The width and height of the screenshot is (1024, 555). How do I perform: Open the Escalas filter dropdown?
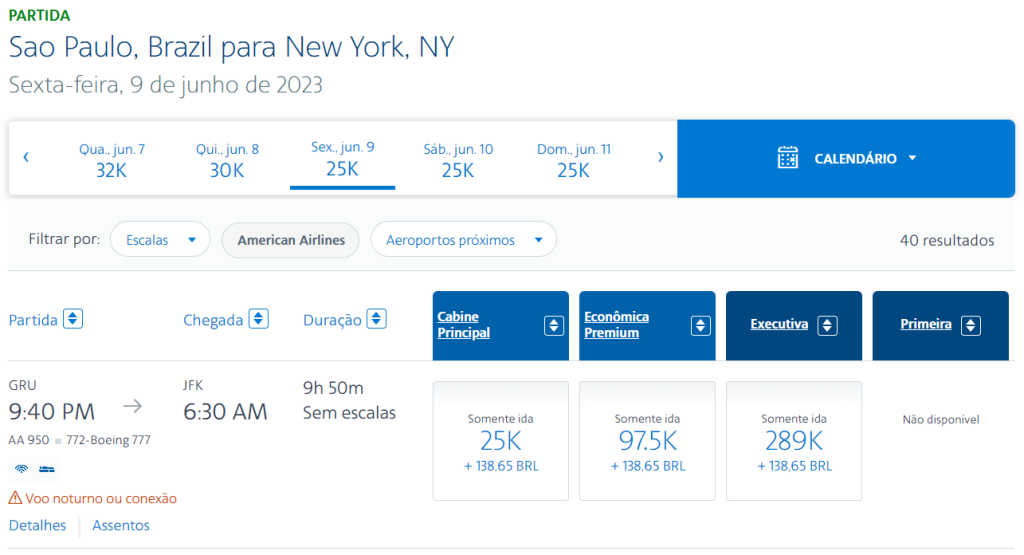(160, 240)
